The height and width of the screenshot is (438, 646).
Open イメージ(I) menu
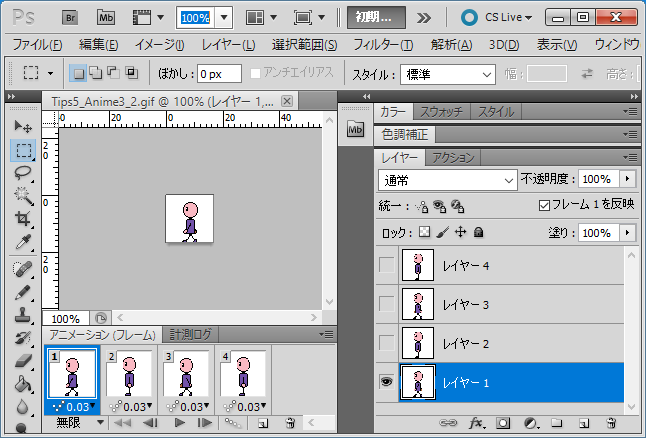pyautogui.click(x=160, y=45)
